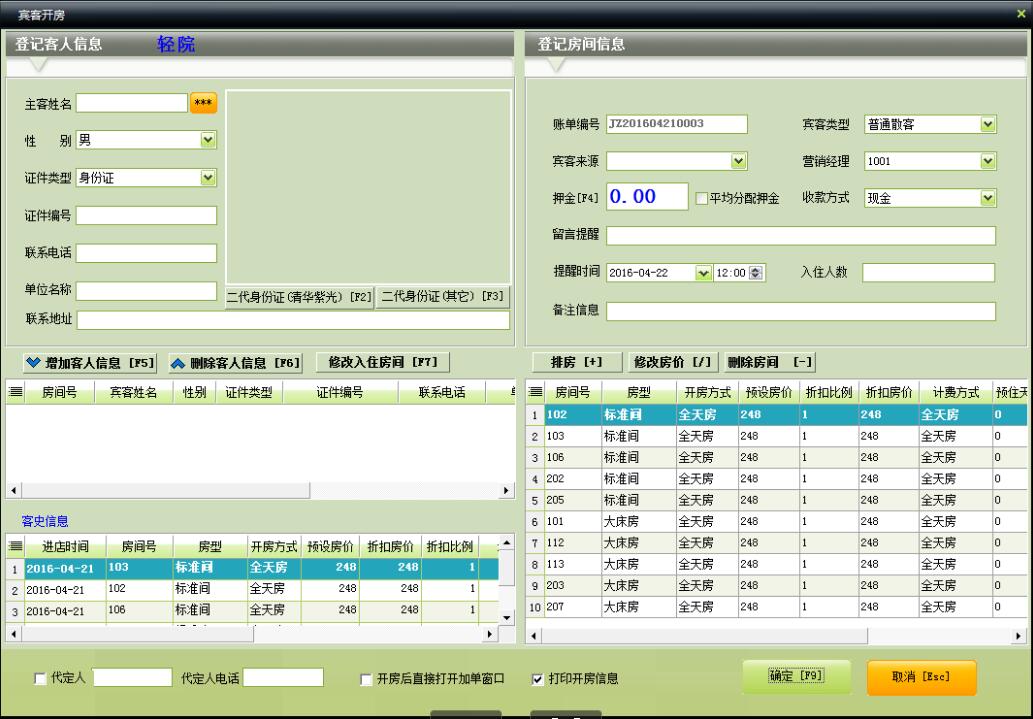Click 删除客人信息 [F6] button

point(235,363)
